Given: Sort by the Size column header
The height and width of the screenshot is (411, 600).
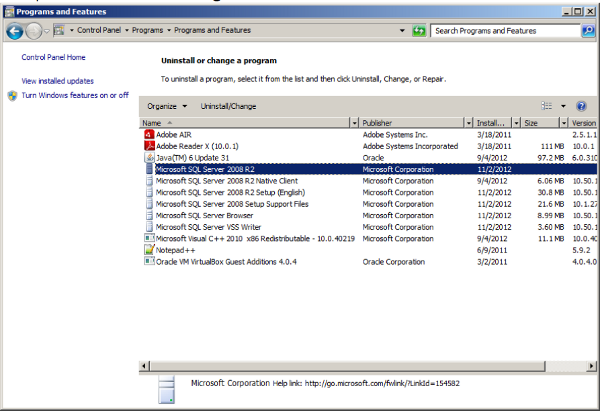Looking at the screenshot, I should (x=541, y=123).
